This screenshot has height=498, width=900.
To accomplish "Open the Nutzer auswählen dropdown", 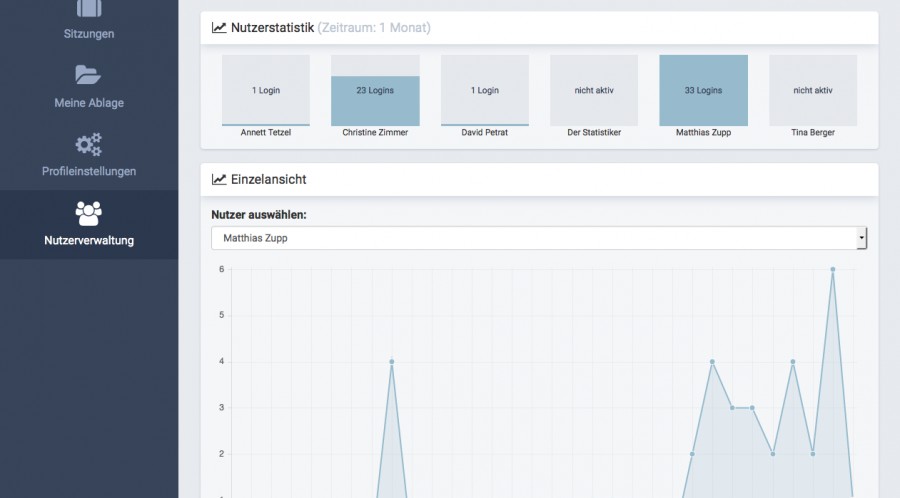I will [538, 238].
